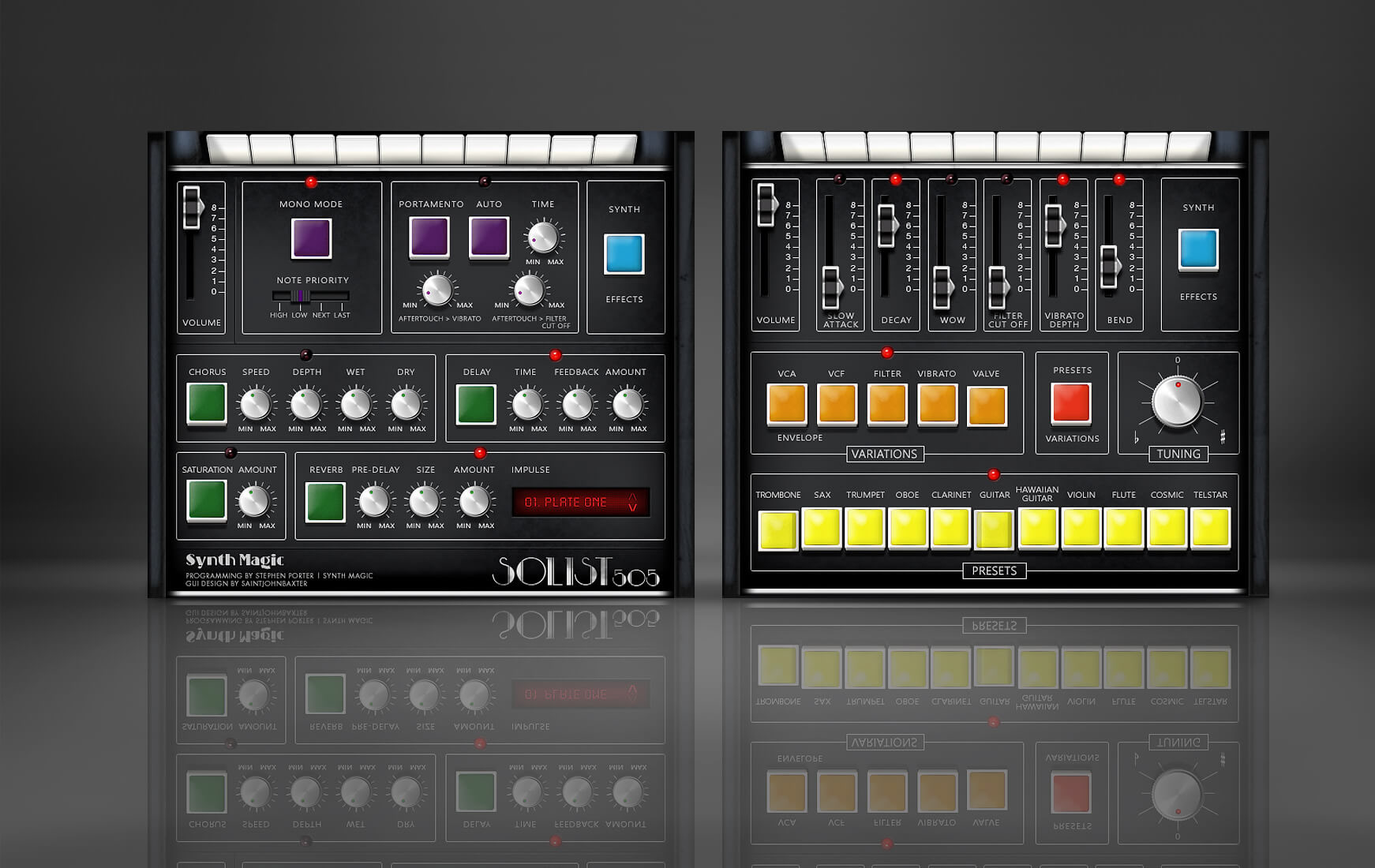
Task: Click the Chorus Wet knob
Action: (355, 405)
